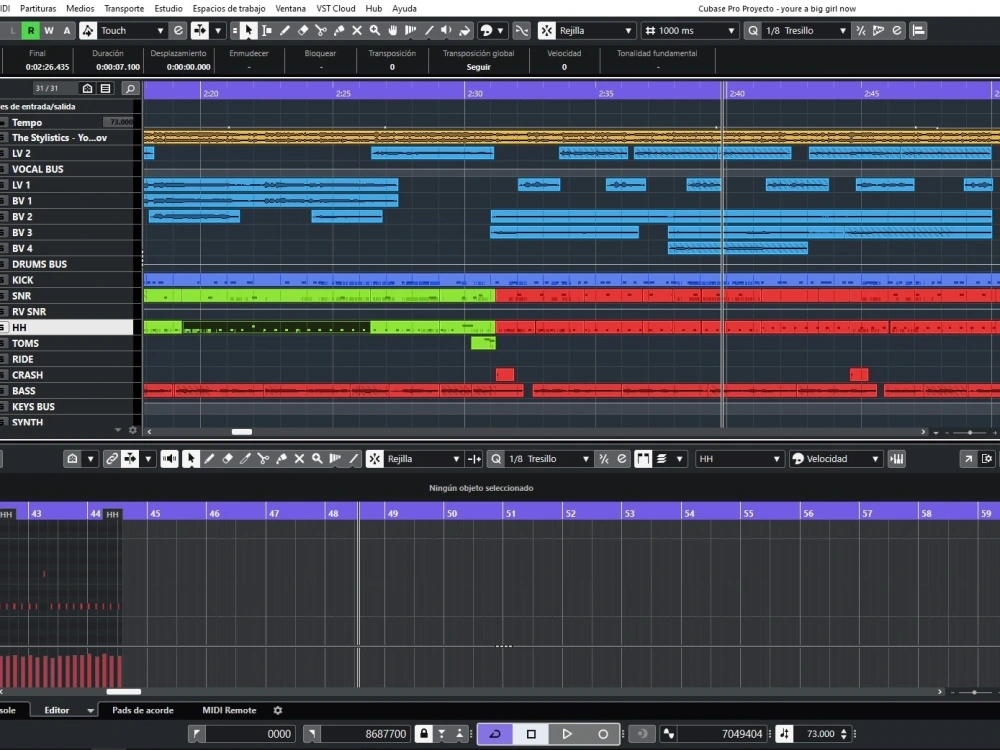Open the Velocidad controller dropdown
The height and width of the screenshot is (750, 1000).
(x=835, y=459)
